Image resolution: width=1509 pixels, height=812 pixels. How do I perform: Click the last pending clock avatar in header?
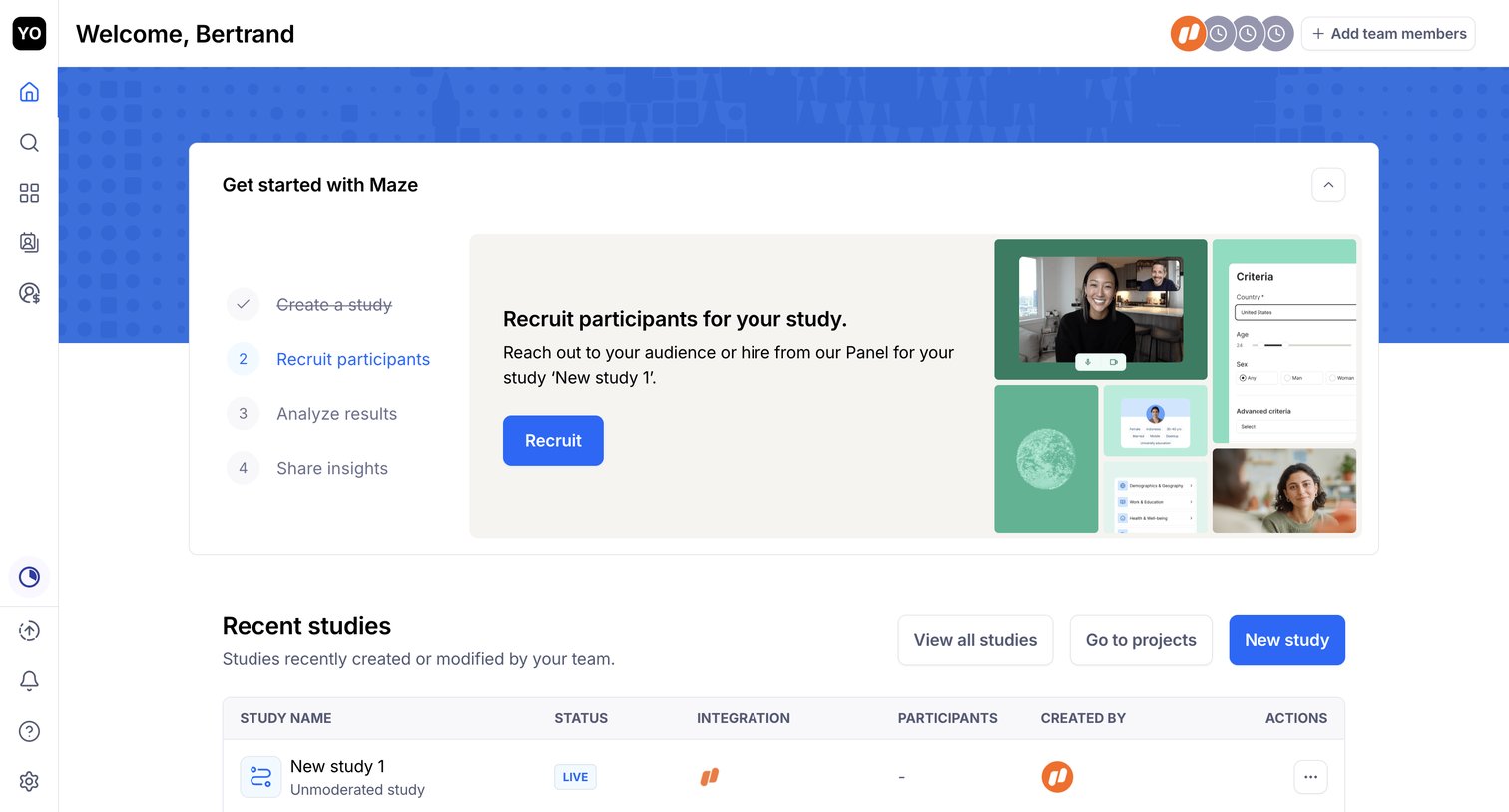pyautogui.click(x=1277, y=34)
